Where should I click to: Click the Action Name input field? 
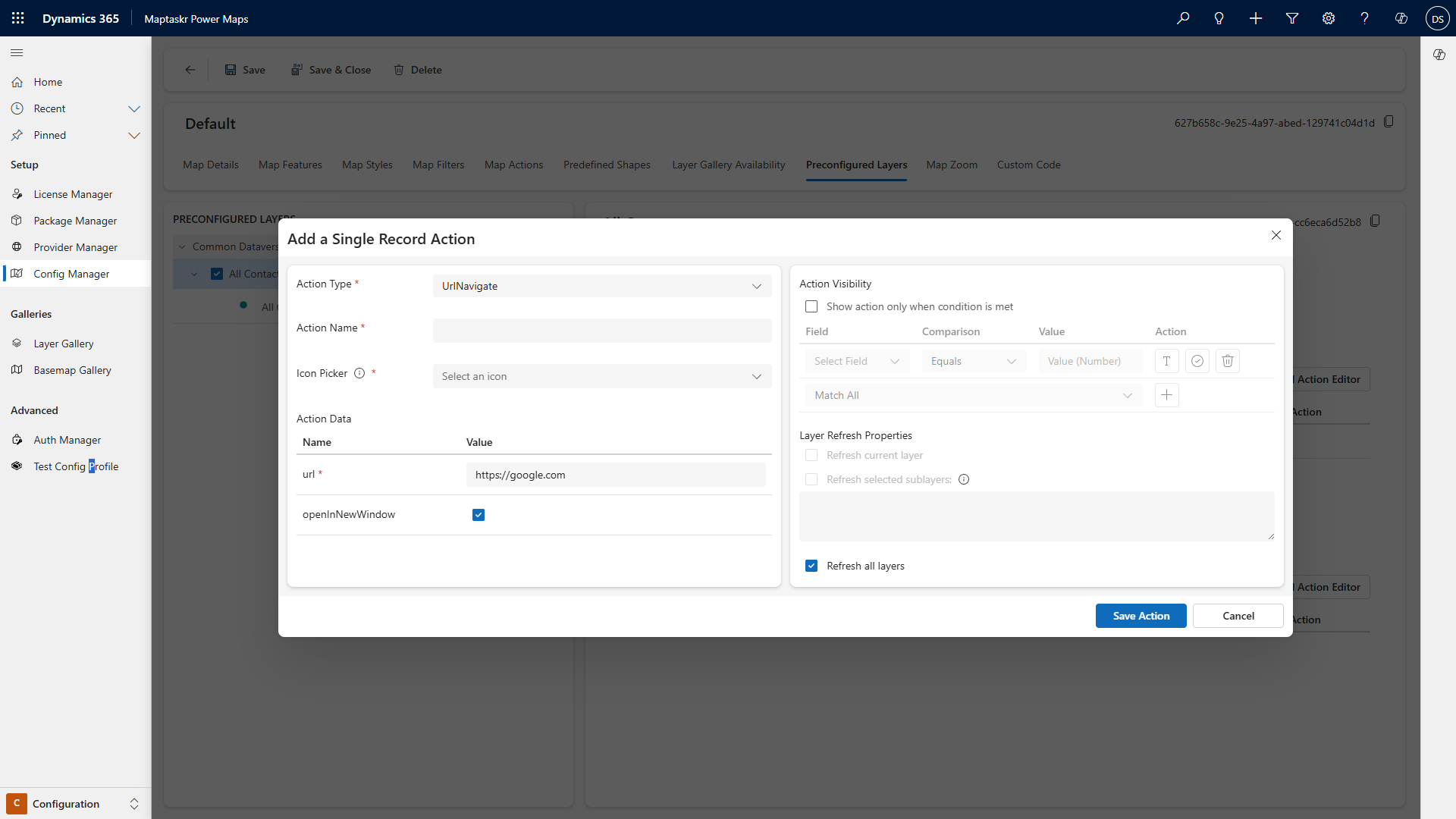tap(602, 331)
